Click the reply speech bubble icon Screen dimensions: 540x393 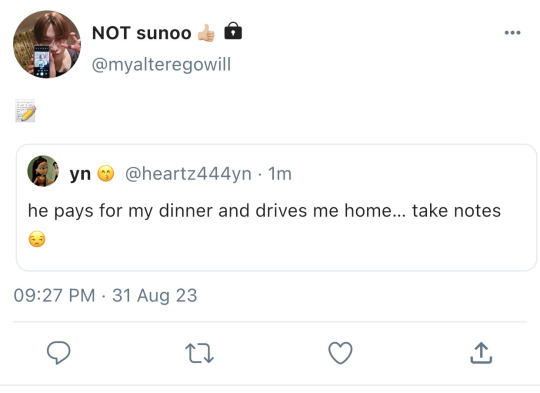click(x=59, y=353)
